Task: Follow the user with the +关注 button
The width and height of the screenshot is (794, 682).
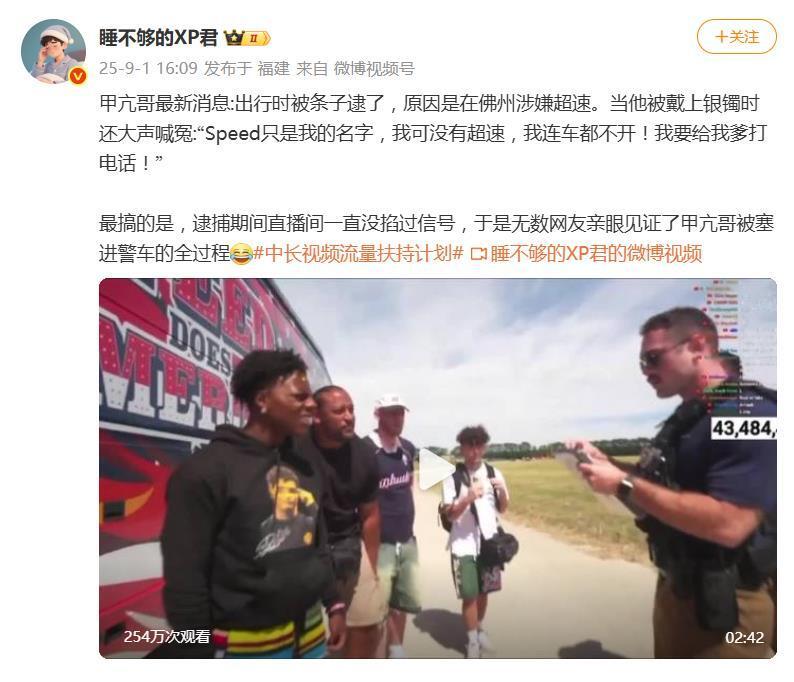Action: [736, 36]
